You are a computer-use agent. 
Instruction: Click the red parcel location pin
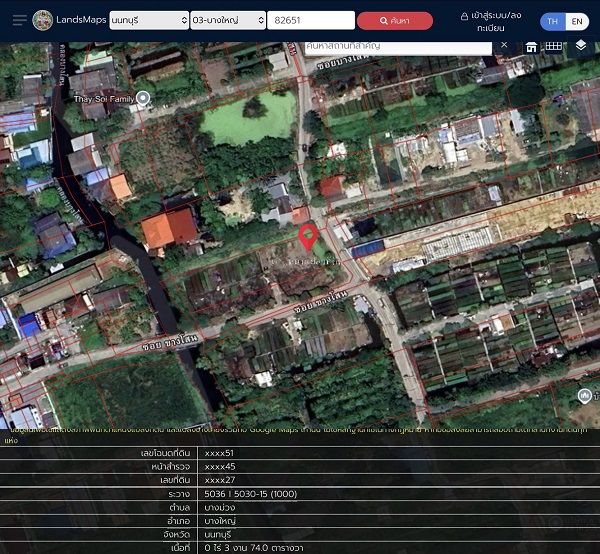pos(309,237)
